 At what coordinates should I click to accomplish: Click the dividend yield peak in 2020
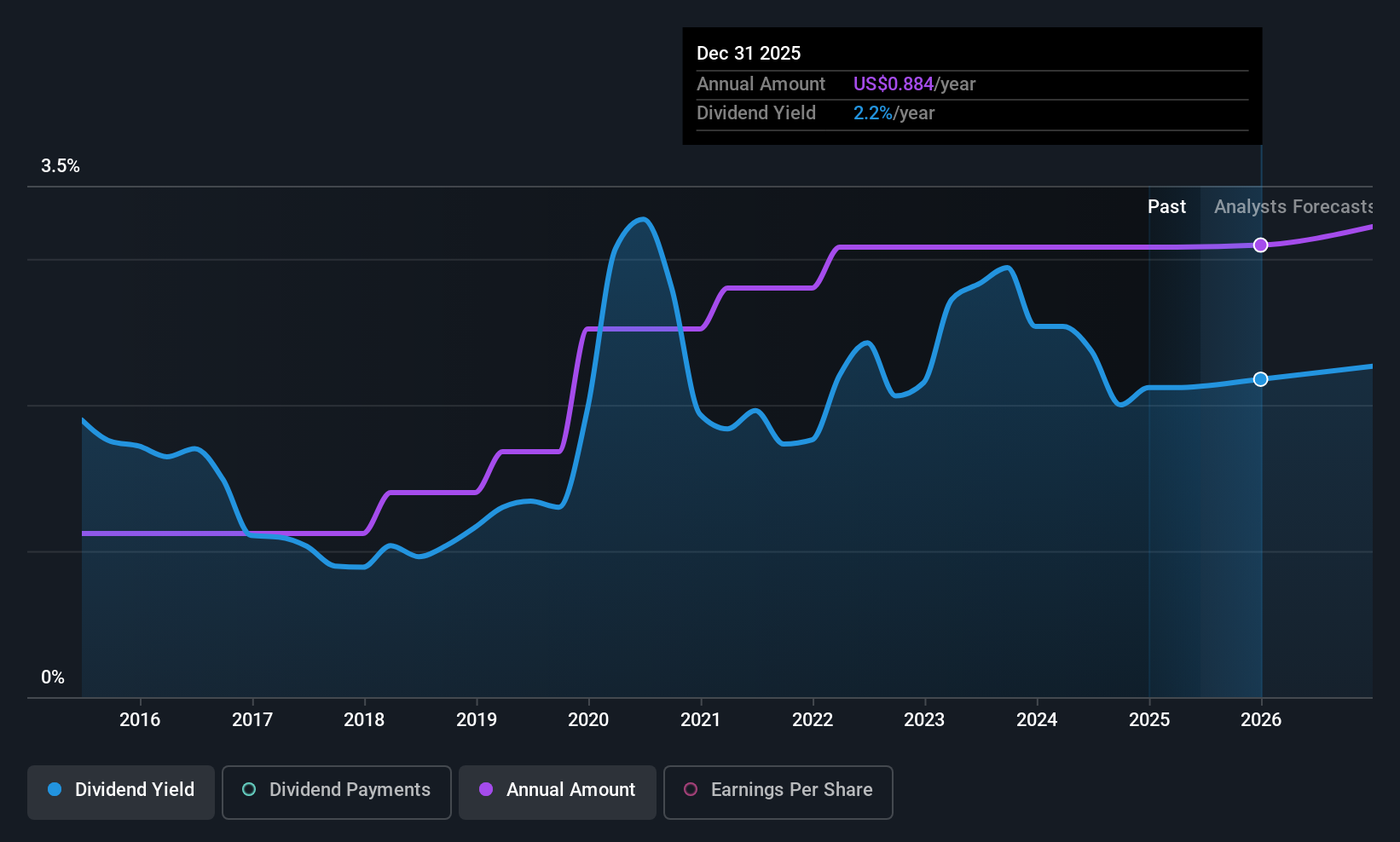pos(643,220)
